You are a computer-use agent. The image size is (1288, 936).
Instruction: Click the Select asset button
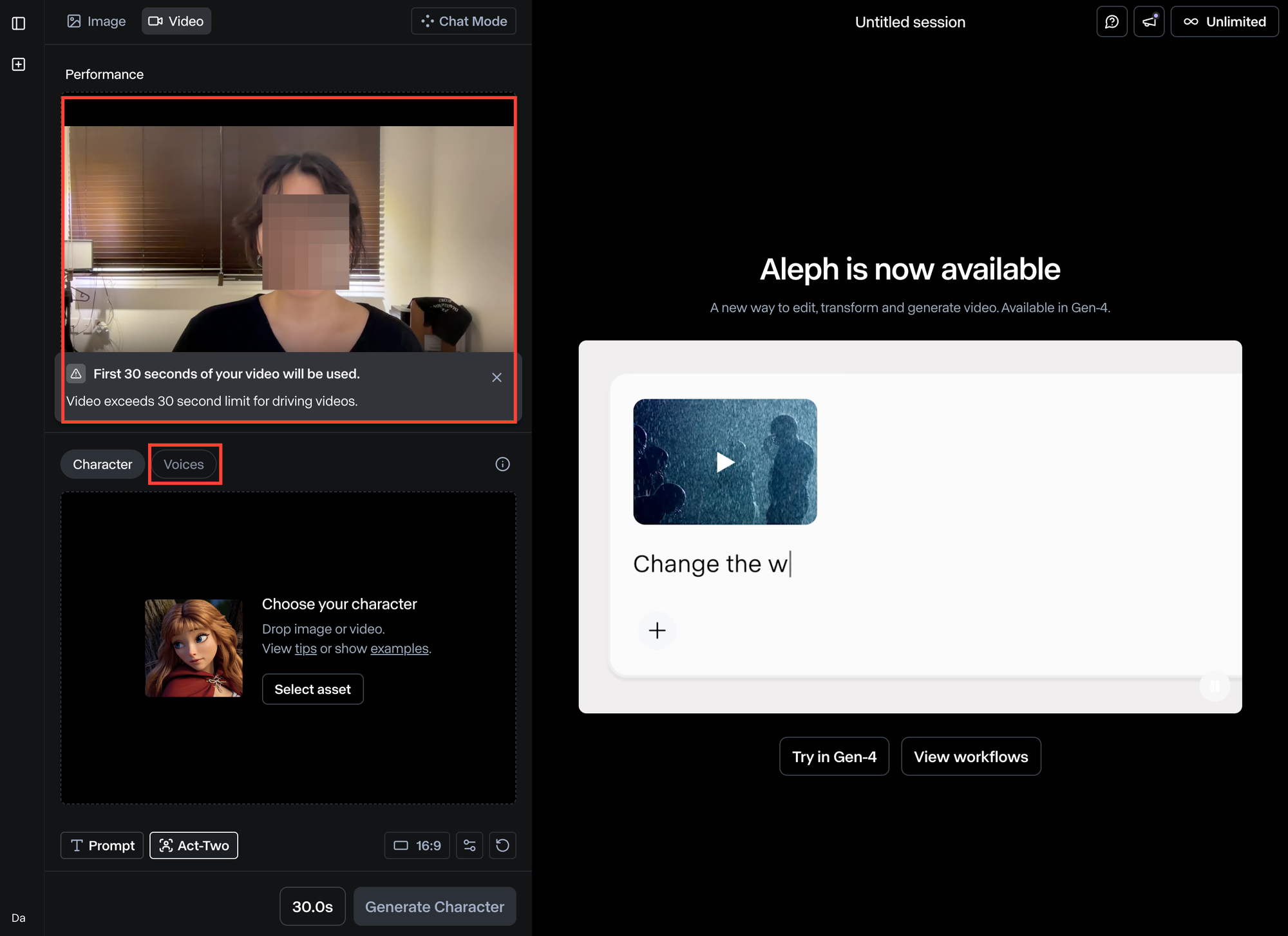click(312, 689)
